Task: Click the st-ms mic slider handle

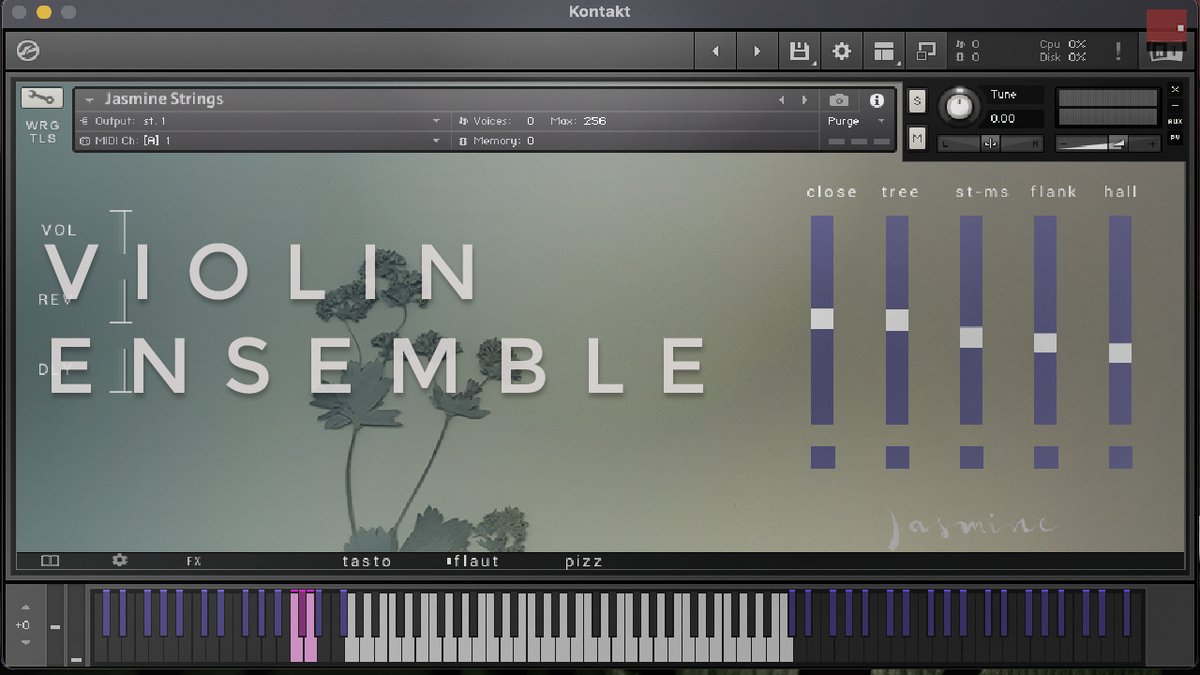Action: pos(971,337)
